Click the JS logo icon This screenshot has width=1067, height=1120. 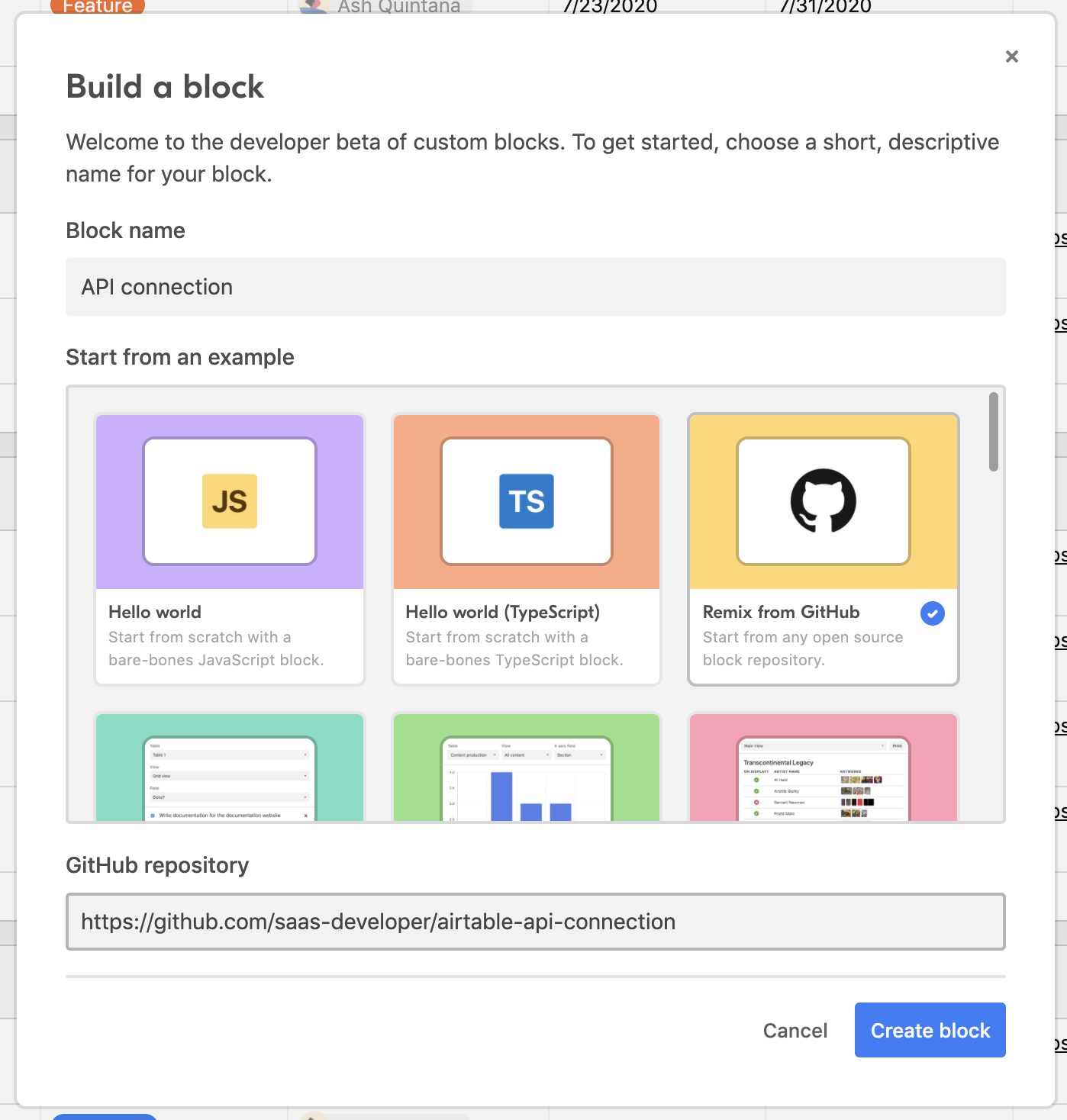click(x=230, y=501)
